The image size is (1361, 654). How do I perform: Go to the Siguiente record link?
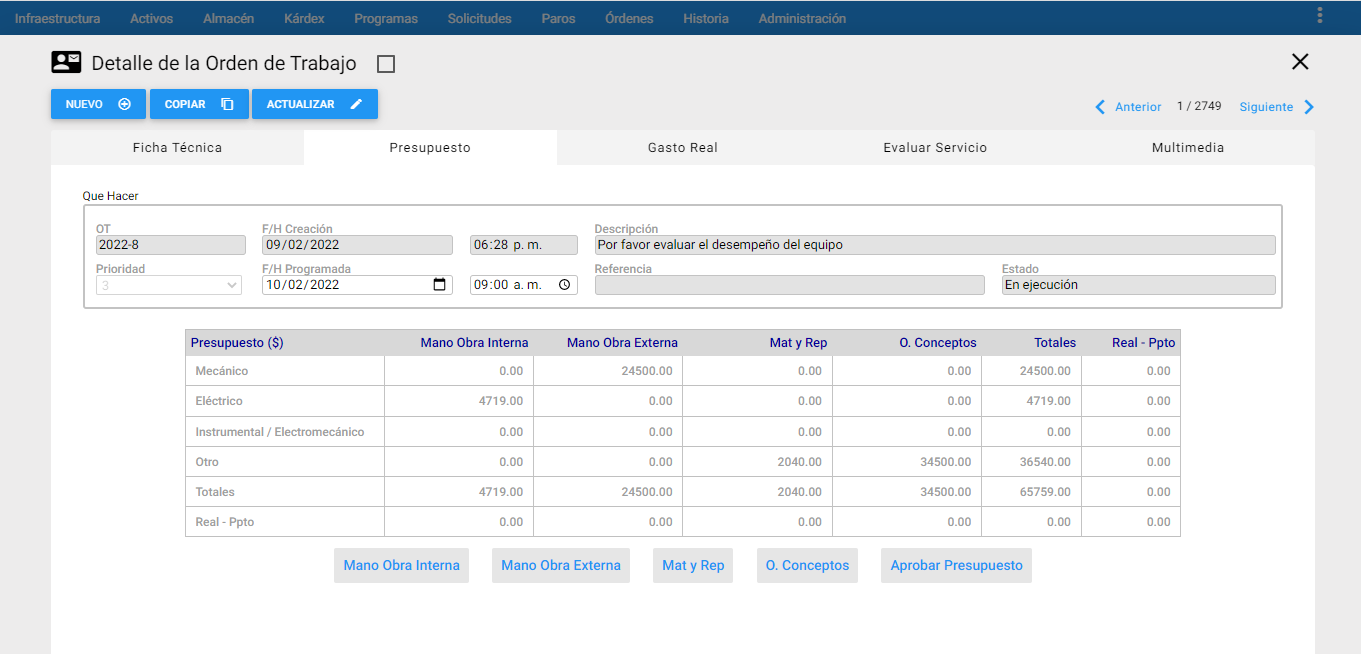1266,107
